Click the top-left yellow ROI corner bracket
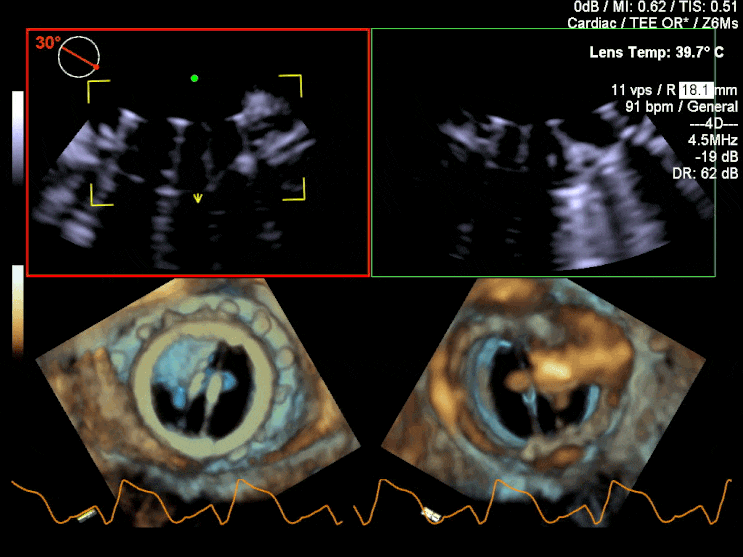This screenshot has width=743, height=557. pos(99,91)
